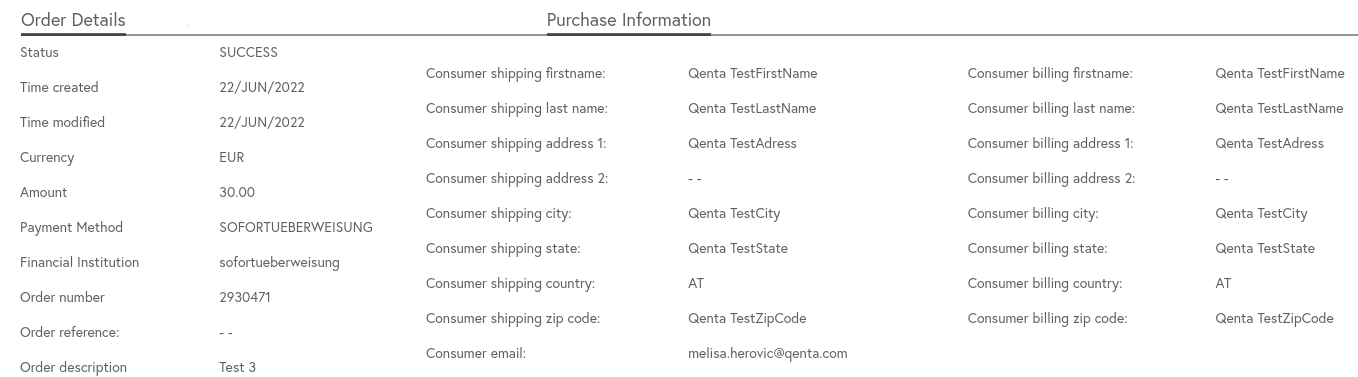Image resolution: width=1358 pixels, height=377 pixels.
Task: Click the SUCCESS status value
Action: [x=248, y=52]
